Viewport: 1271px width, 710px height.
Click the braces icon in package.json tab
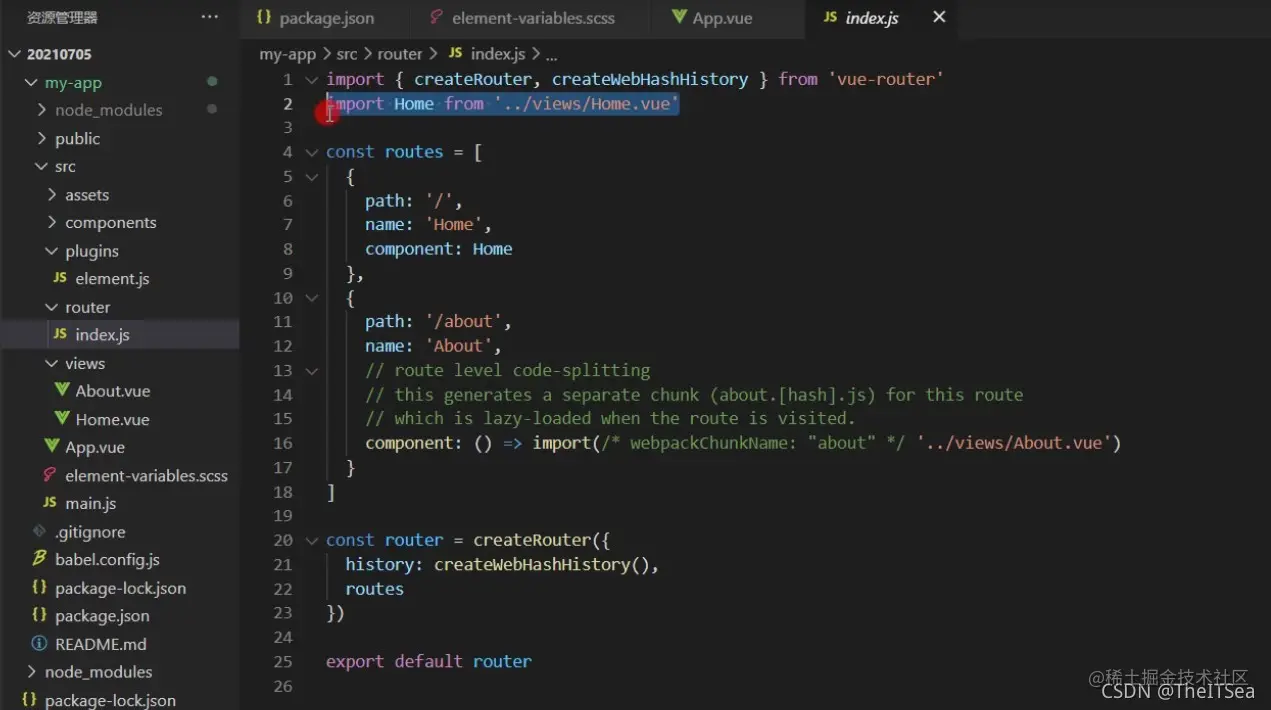coord(264,17)
